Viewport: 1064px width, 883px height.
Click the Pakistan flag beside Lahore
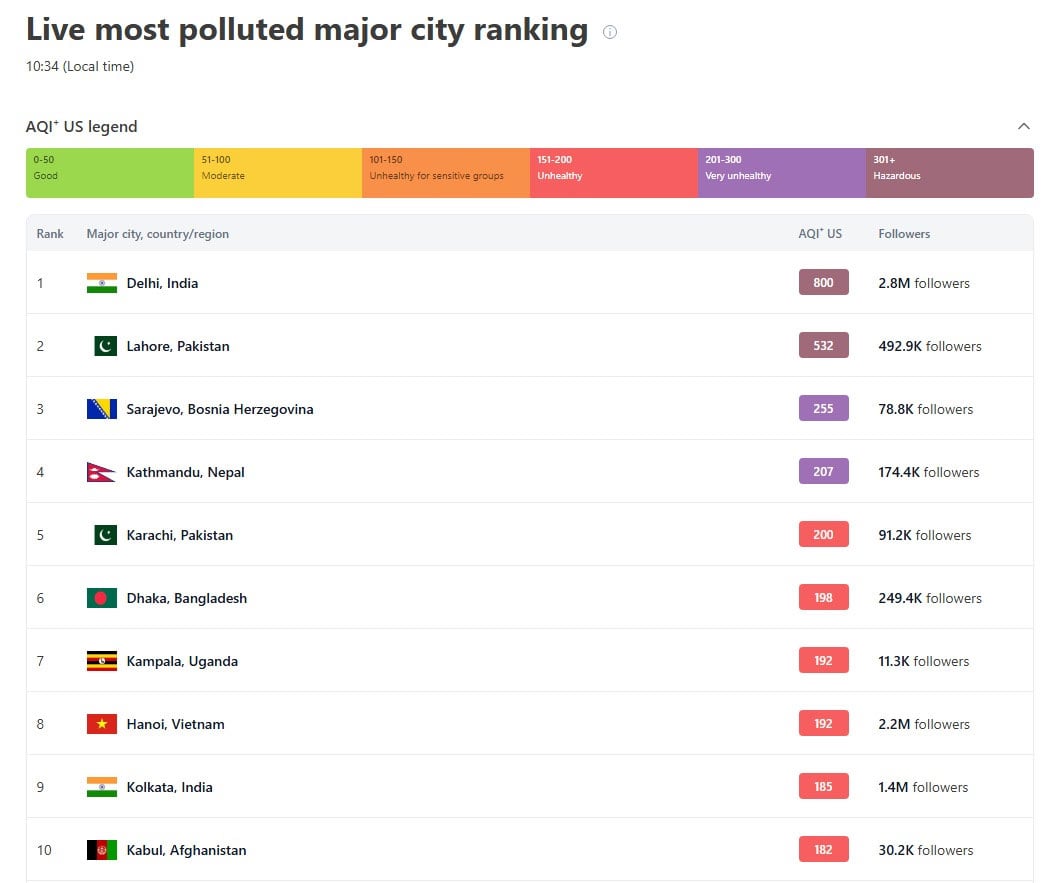[105, 346]
